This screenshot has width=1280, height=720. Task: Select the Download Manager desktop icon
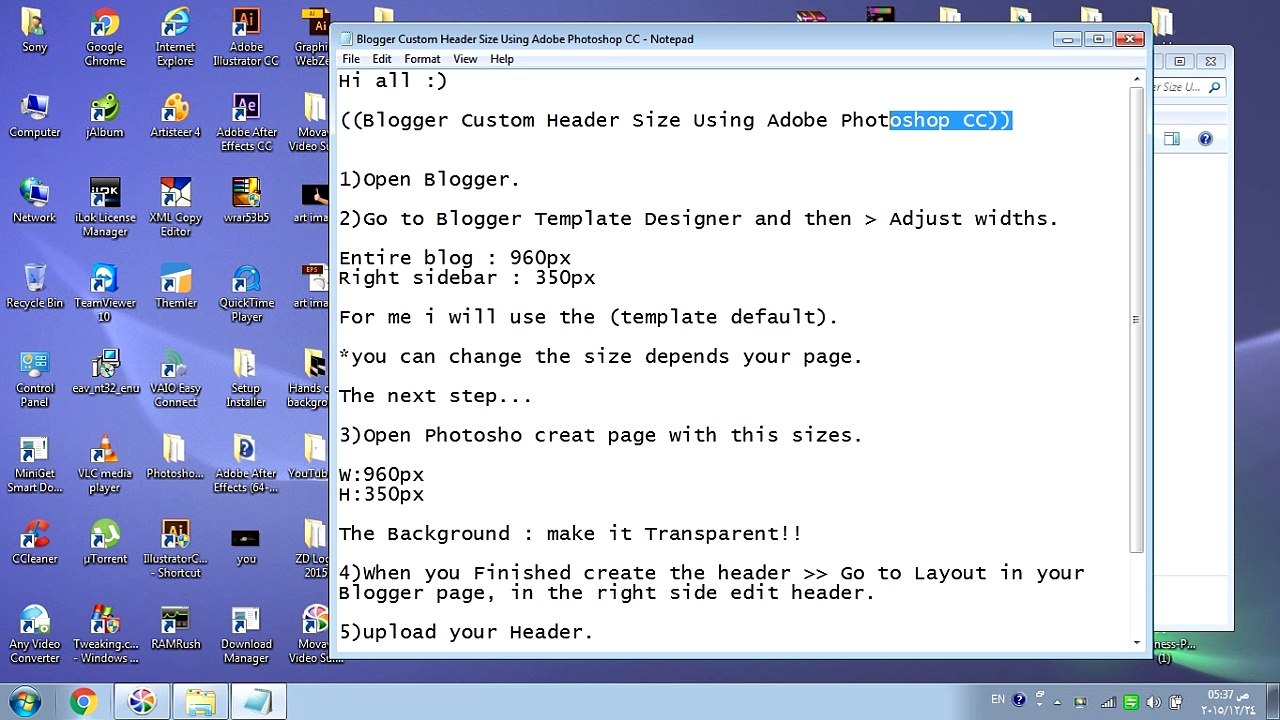(246, 636)
